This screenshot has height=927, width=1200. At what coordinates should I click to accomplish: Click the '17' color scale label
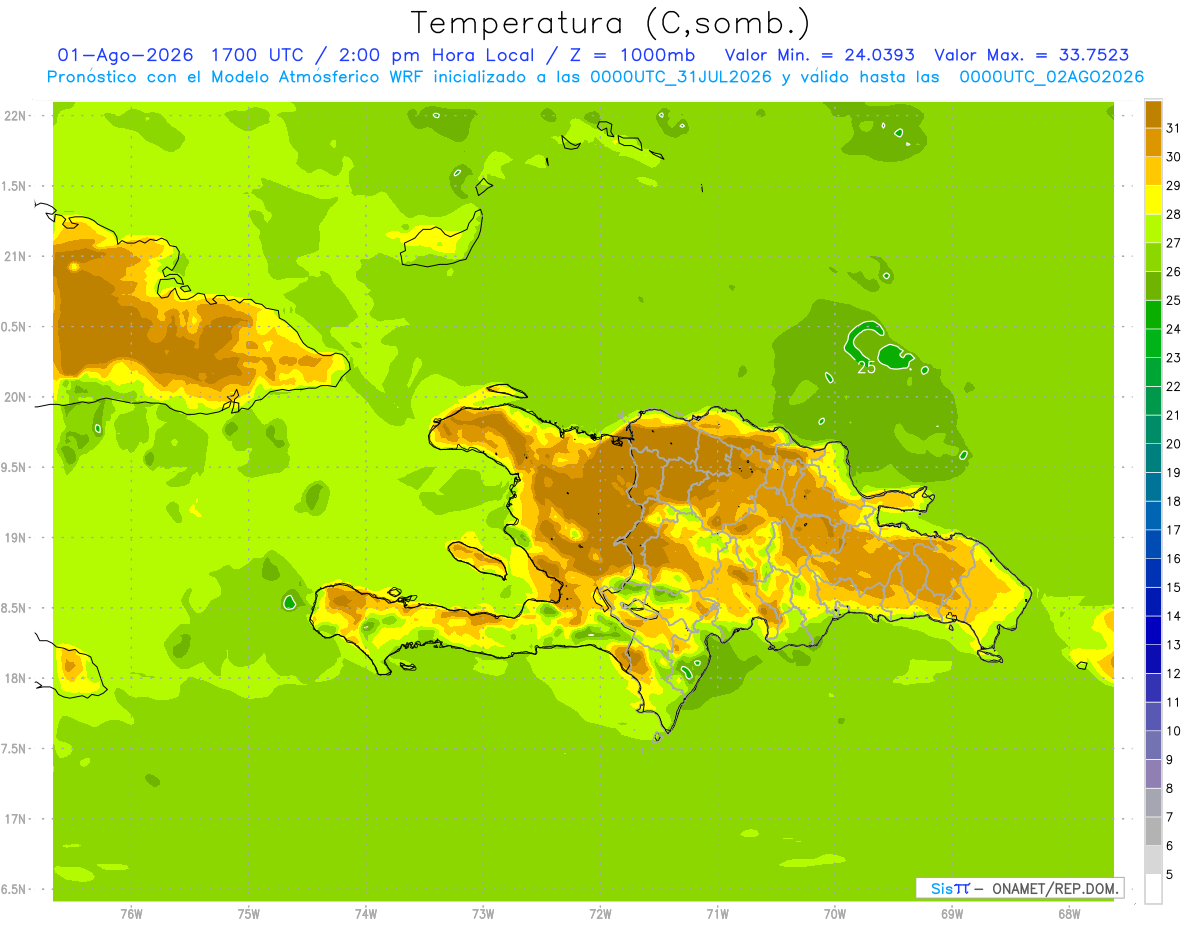click(x=1174, y=530)
